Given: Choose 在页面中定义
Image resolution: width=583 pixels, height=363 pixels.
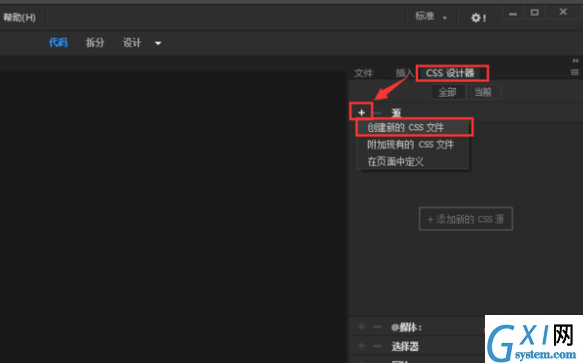Looking at the screenshot, I should [x=412, y=161].
